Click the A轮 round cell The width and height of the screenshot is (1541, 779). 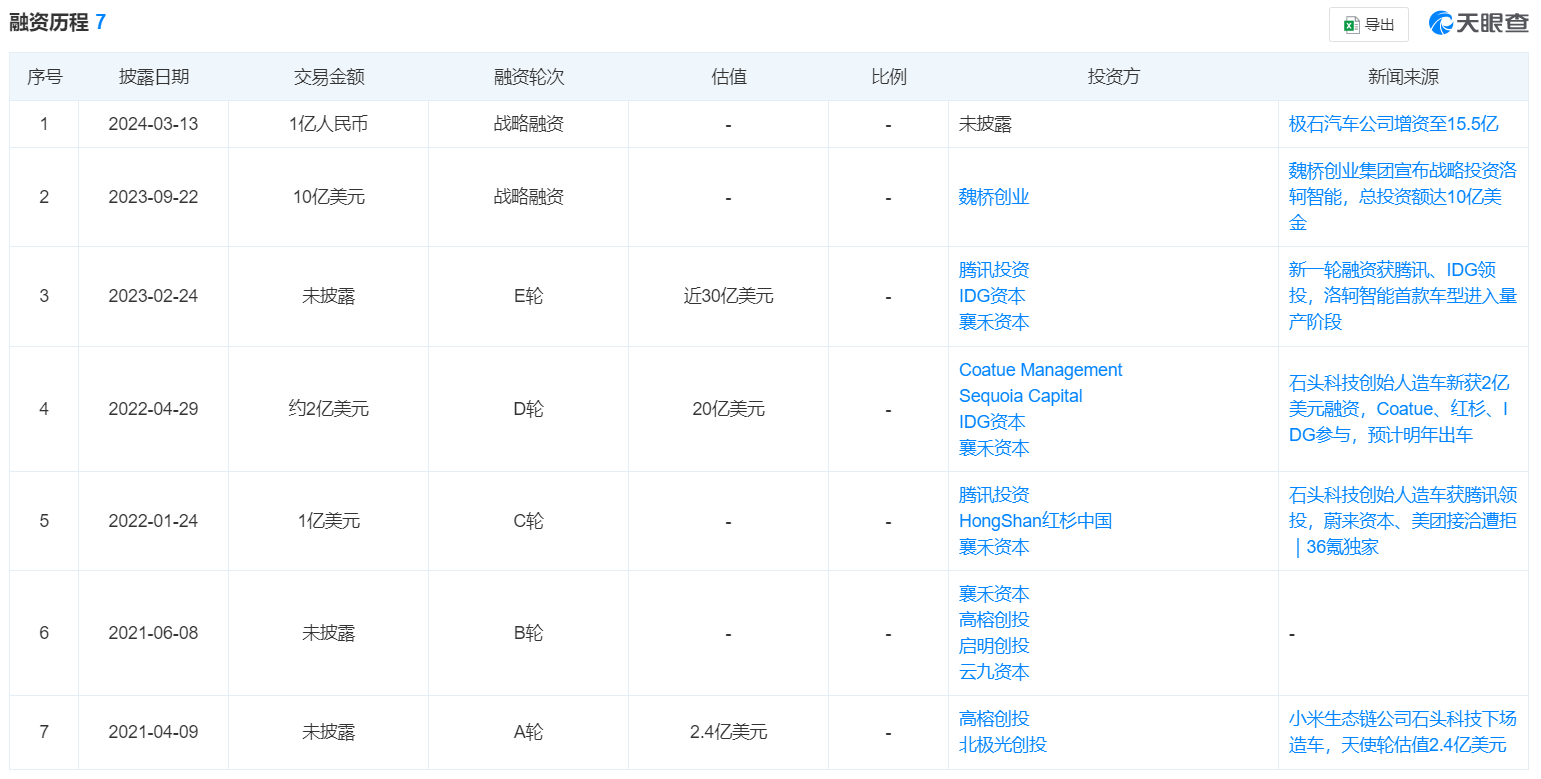tap(528, 732)
